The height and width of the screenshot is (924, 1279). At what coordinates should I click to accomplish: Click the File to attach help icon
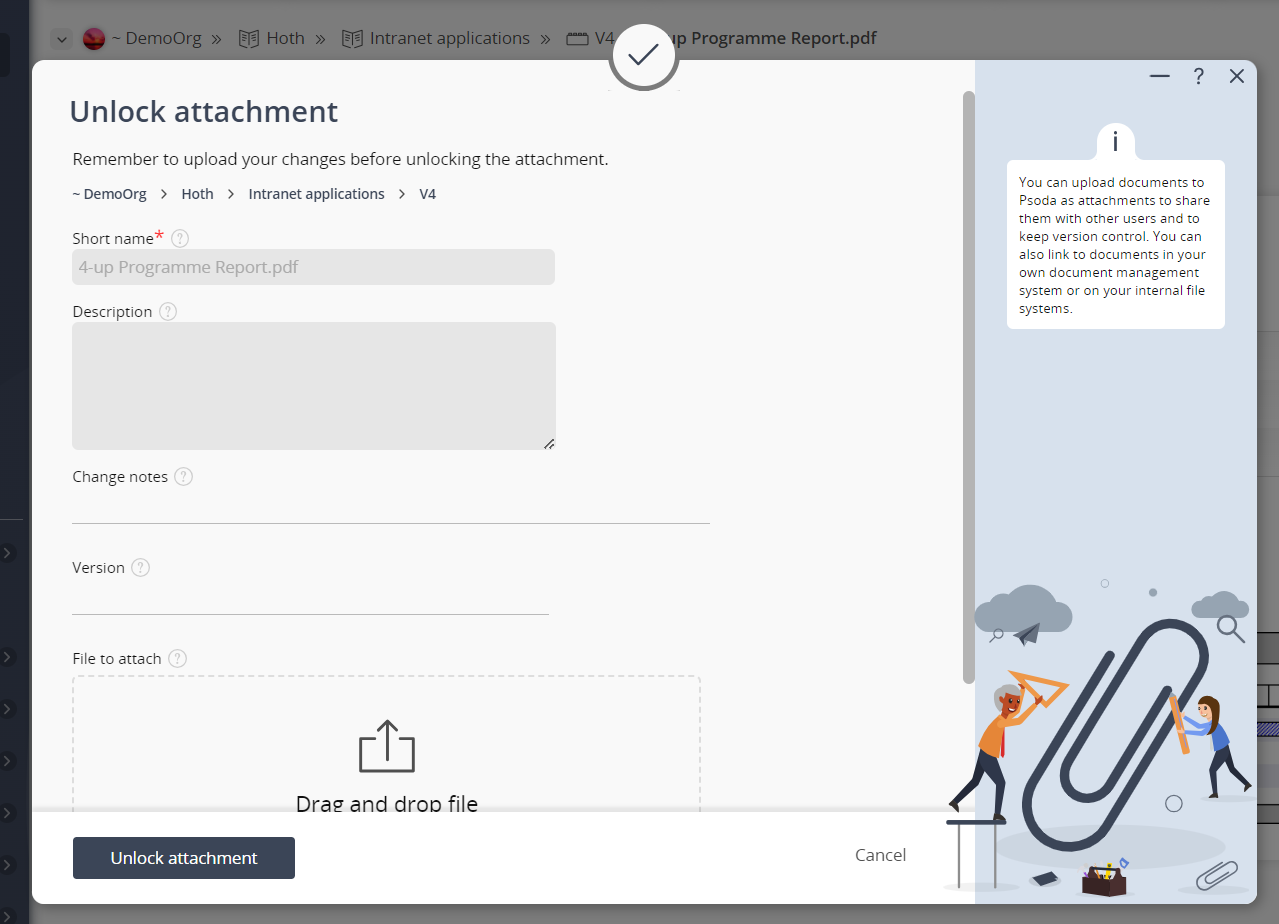coord(177,659)
